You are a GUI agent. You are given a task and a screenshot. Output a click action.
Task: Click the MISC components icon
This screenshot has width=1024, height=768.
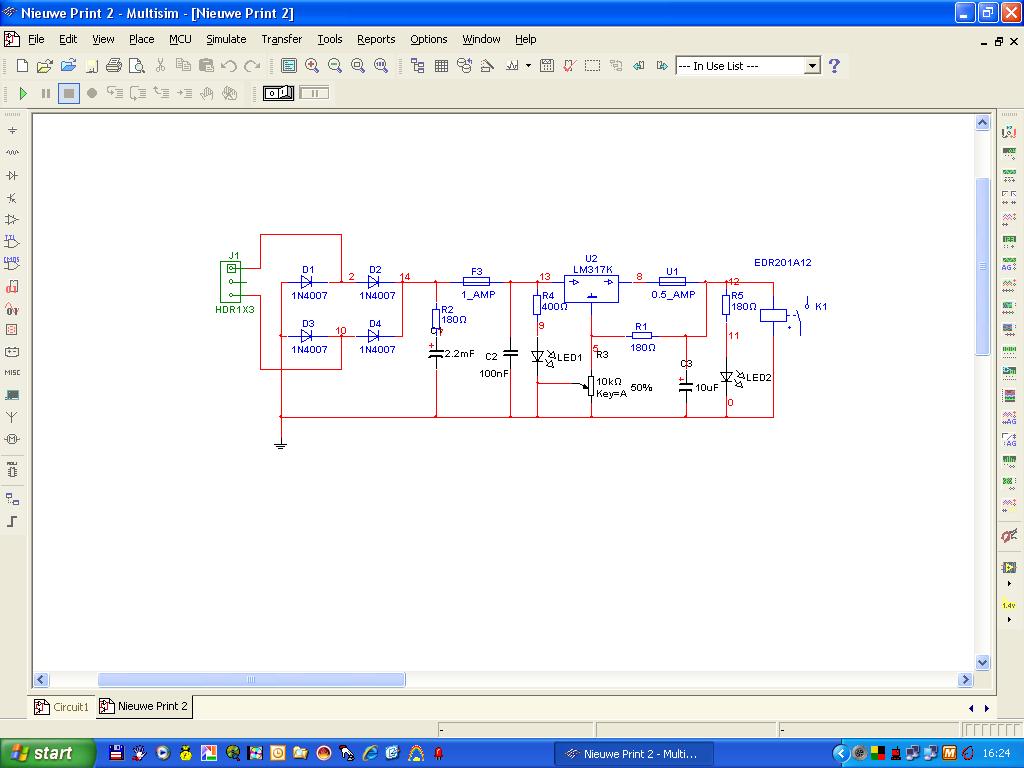(12, 373)
